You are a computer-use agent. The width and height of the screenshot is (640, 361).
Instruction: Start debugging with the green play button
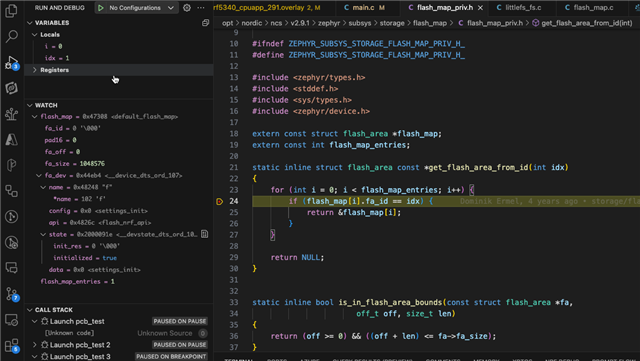point(101,8)
